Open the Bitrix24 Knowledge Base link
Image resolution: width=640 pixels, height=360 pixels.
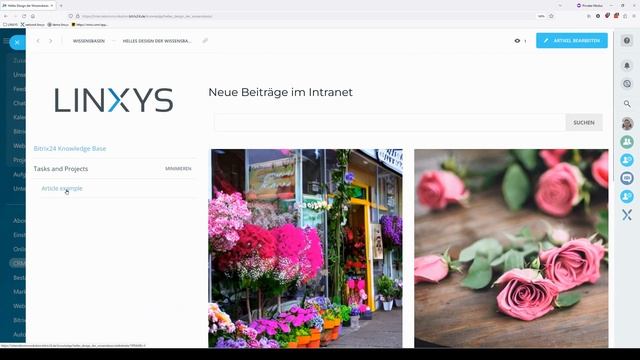pyautogui.click(x=70, y=149)
